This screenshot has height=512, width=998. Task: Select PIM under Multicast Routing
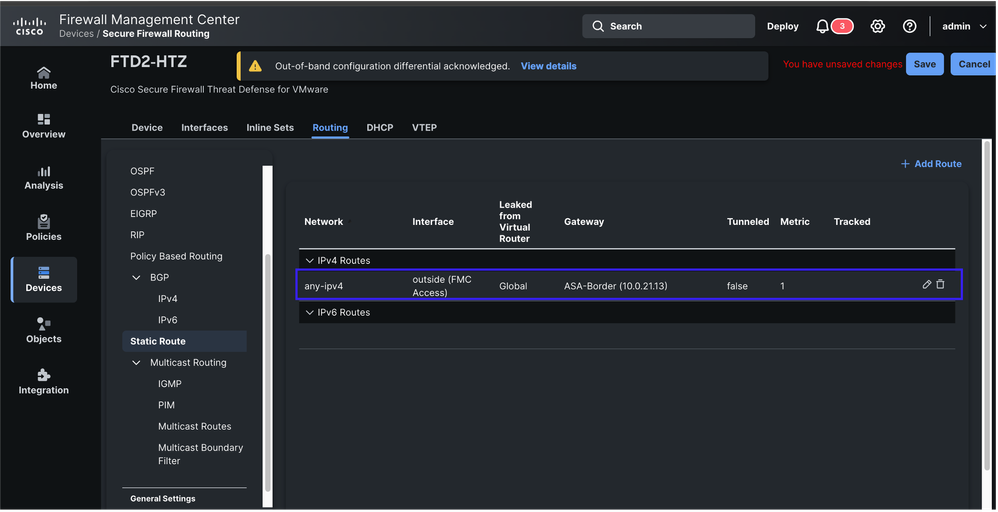pyautogui.click(x=166, y=405)
